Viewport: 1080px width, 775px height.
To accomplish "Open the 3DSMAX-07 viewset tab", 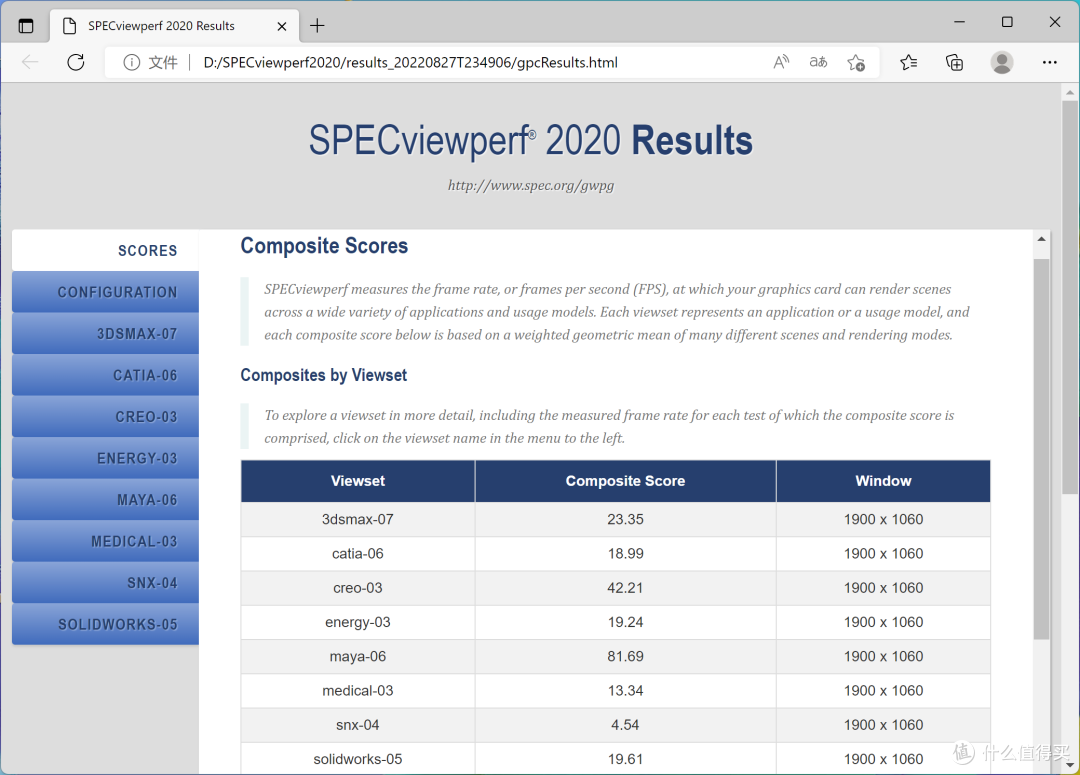I will point(105,333).
